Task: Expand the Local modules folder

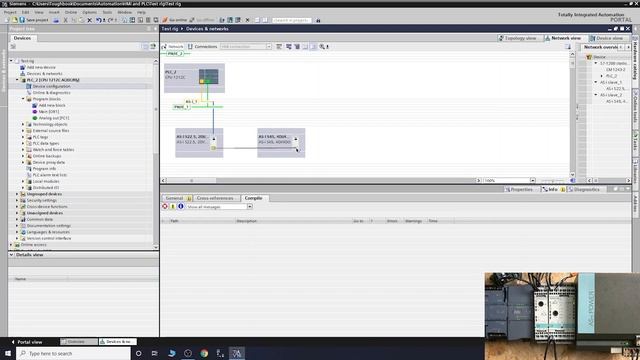Action: [x=23, y=181]
